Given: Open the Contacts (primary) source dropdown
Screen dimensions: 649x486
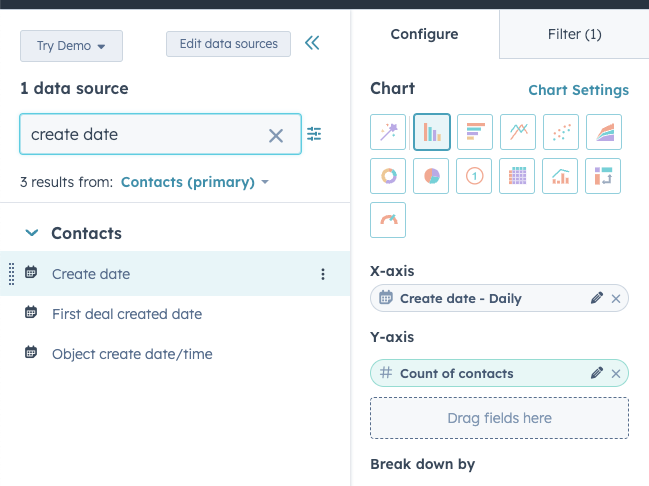Looking at the screenshot, I should coord(195,182).
